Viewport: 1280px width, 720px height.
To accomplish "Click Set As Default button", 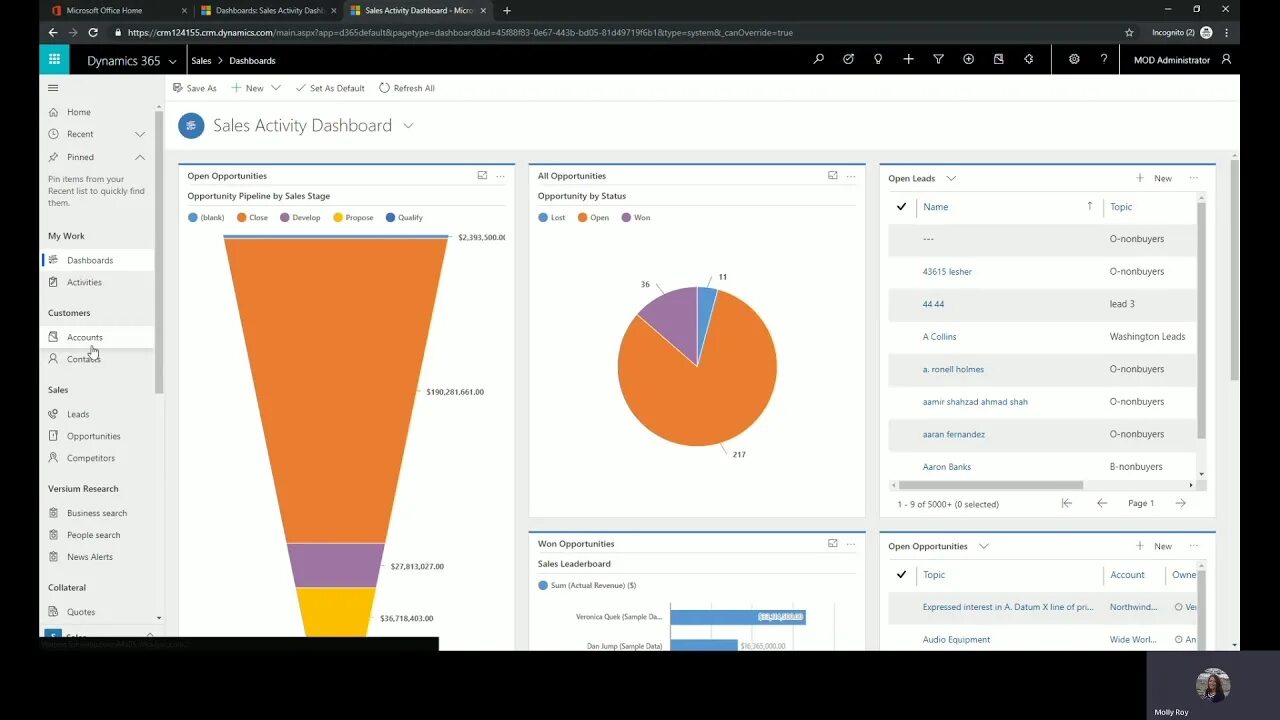I will click(x=330, y=88).
